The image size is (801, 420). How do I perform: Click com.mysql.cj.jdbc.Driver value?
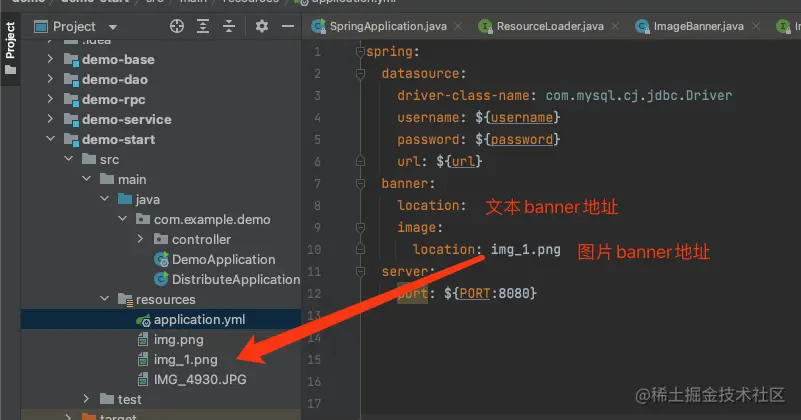pos(639,96)
